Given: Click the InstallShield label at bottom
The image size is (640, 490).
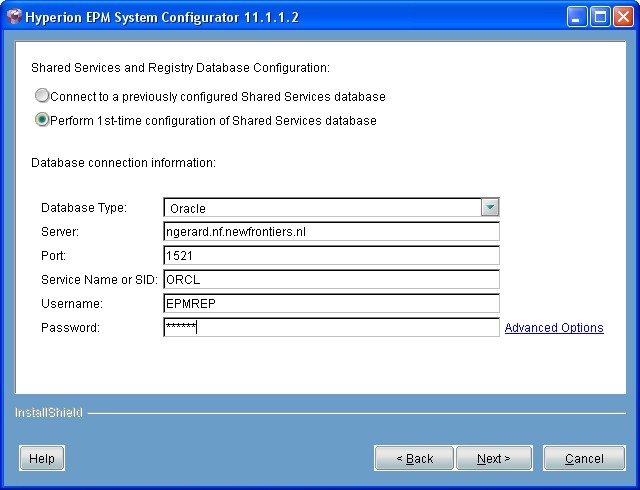Looking at the screenshot, I should [x=49, y=412].
